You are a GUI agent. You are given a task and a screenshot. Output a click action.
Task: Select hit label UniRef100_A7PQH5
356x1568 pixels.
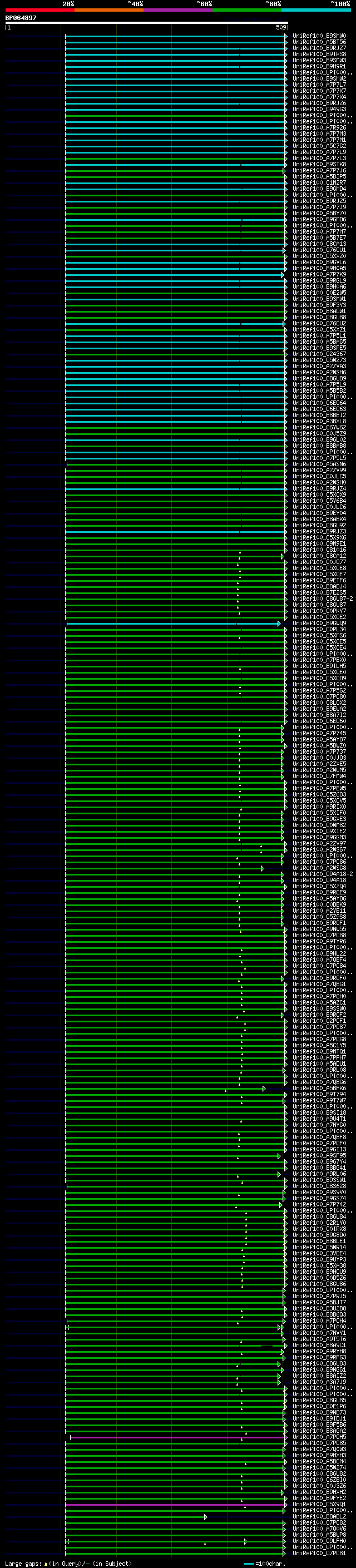[x=319, y=1437]
